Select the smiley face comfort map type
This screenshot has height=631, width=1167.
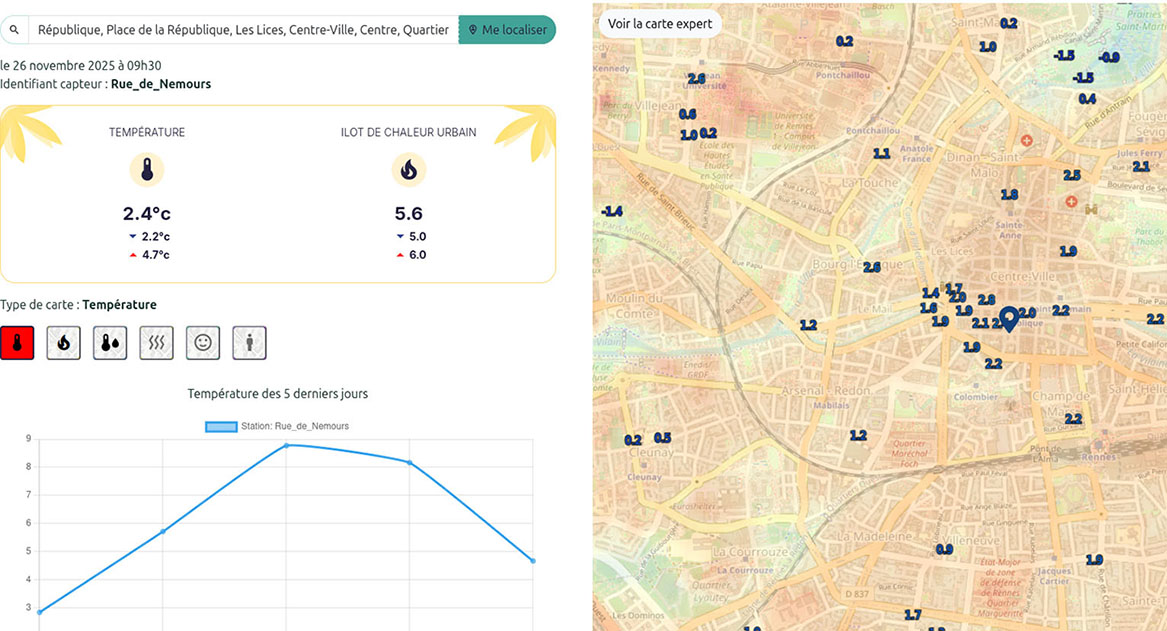click(203, 343)
